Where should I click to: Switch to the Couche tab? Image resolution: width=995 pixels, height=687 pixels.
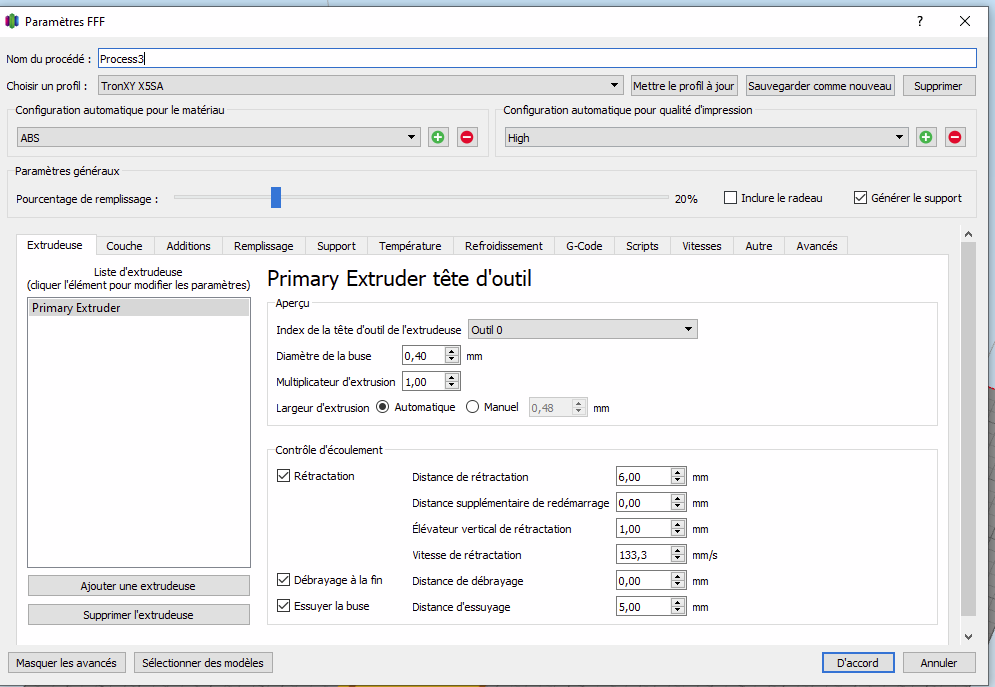tap(124, 245)
